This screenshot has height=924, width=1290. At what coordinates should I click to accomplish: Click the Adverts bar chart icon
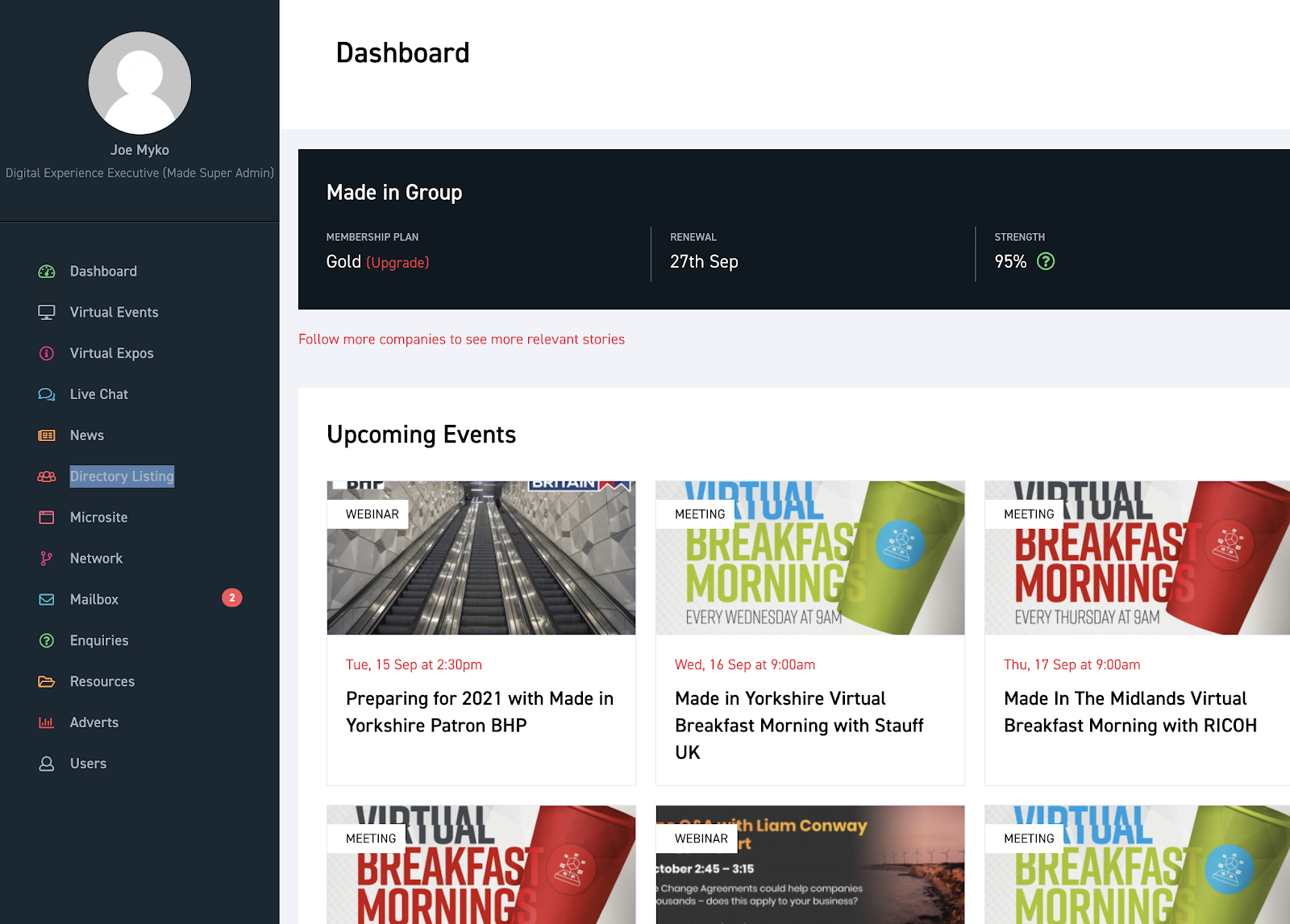click(x=47, y=723)
